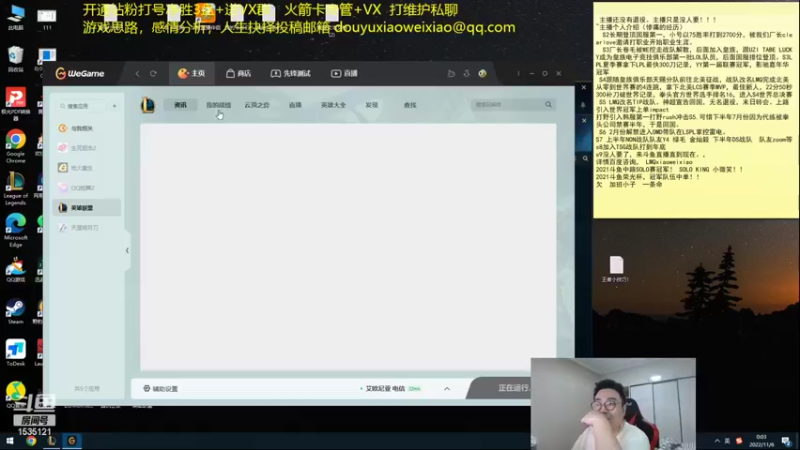Switch to the 发现 sub-tab
This screenshot has height=450, width=800.
[x=371, y=105]
